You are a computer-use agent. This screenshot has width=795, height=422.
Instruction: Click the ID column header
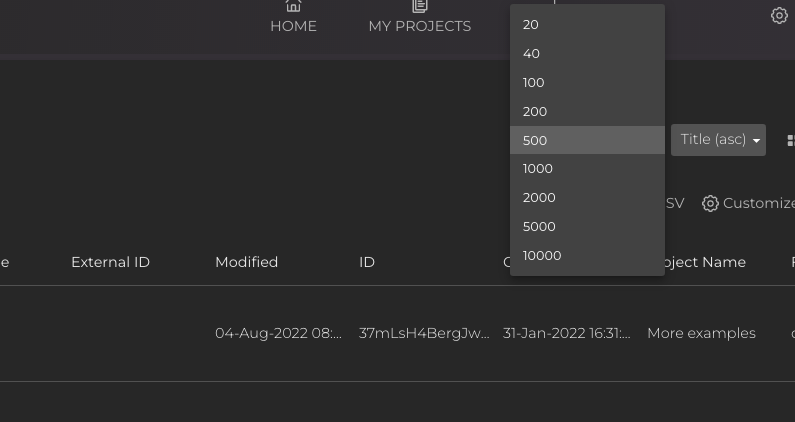367,262
